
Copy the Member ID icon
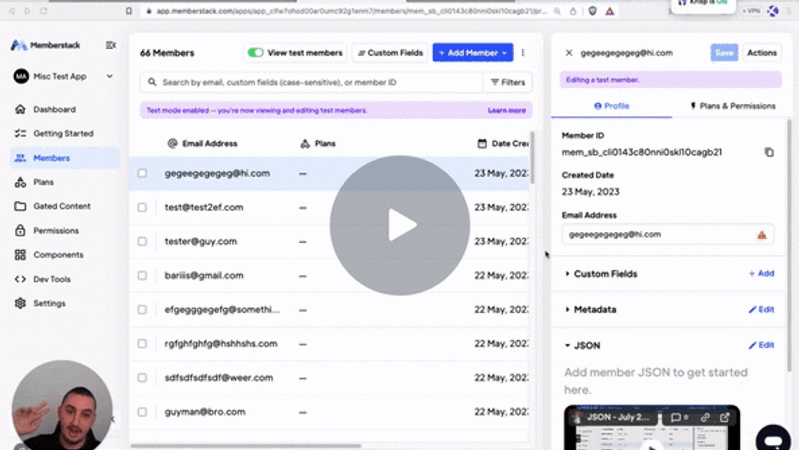point(769,152)
